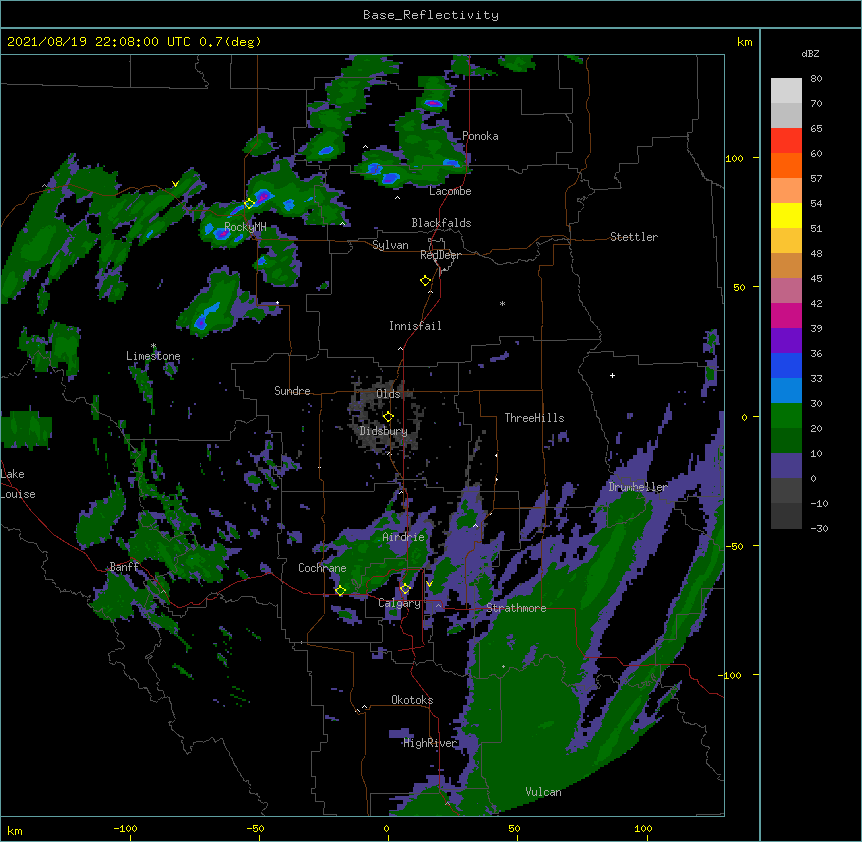Click the 0 tick on the vertical axis

[744, 417]
